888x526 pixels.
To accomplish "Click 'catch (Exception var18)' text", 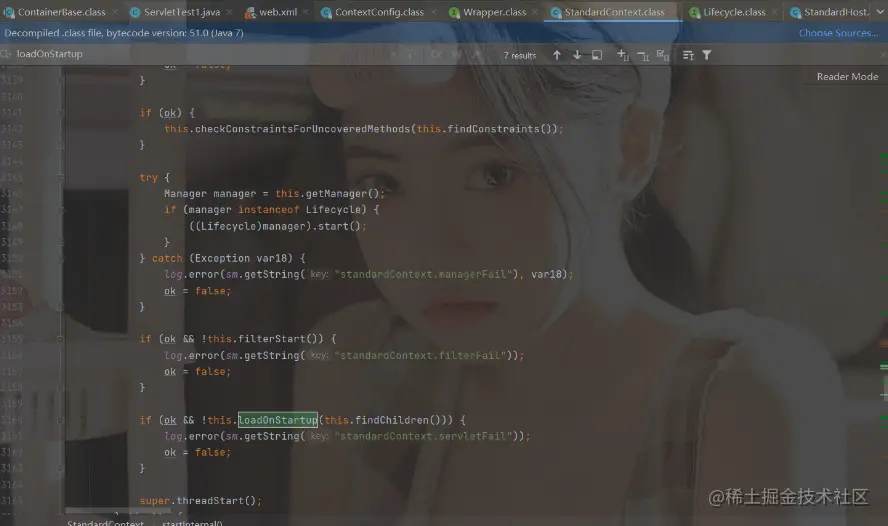I will (x=223, y=258).
